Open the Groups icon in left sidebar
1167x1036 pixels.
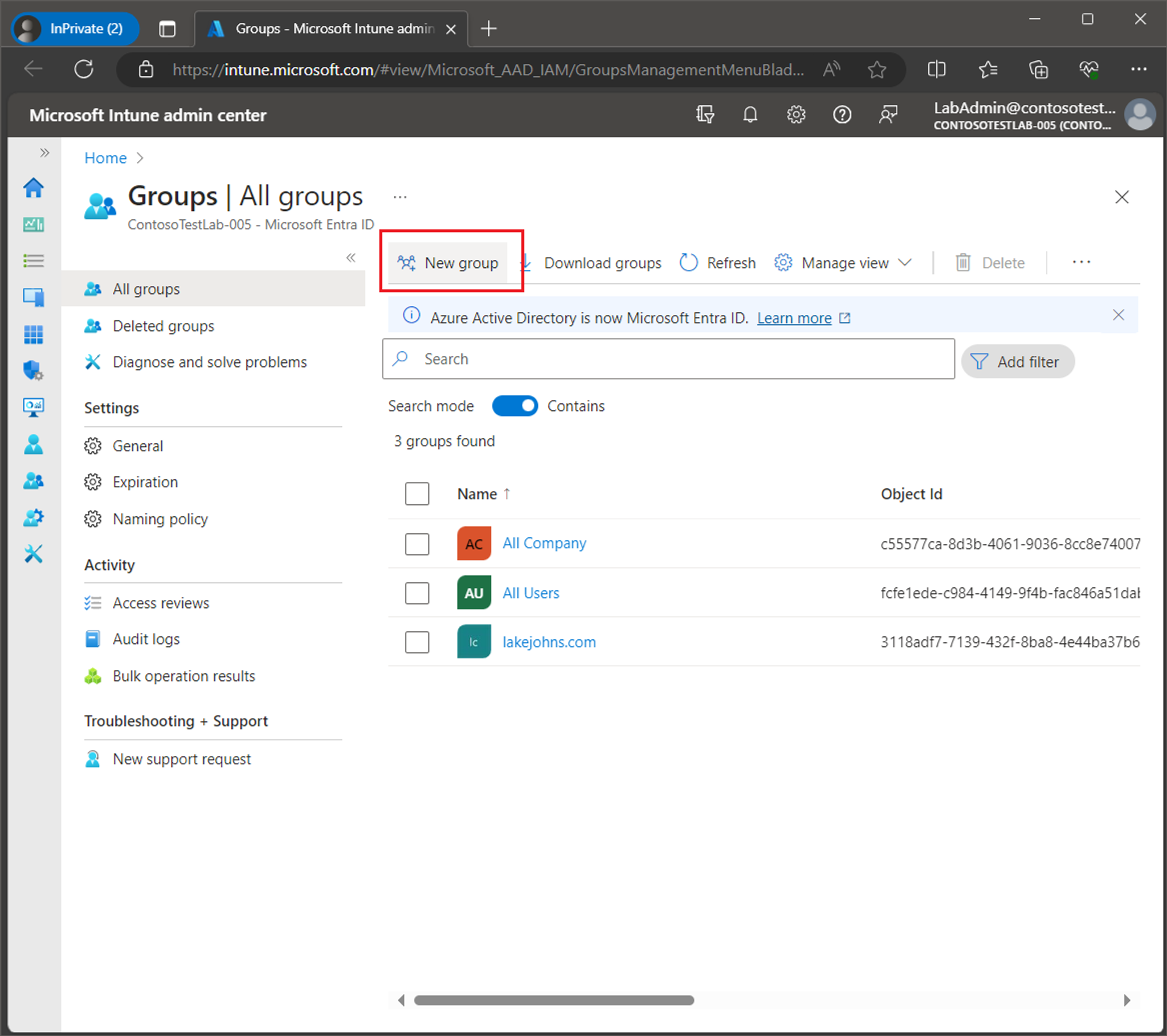(x=33, y=481)
